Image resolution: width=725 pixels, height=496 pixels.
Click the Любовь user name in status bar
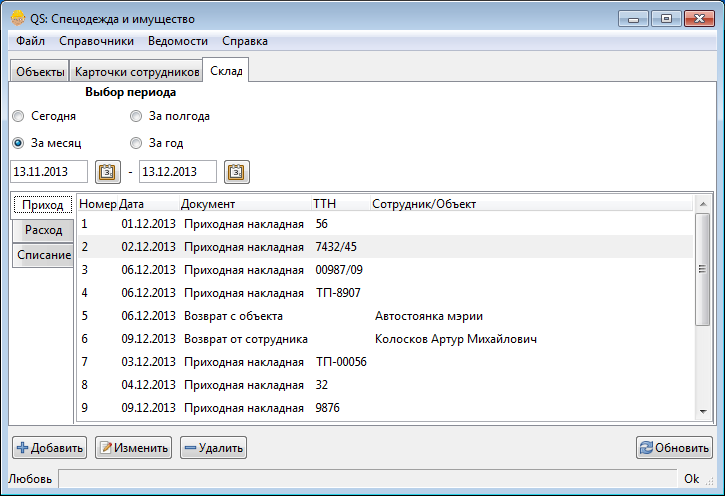click(x=30, y=479)
